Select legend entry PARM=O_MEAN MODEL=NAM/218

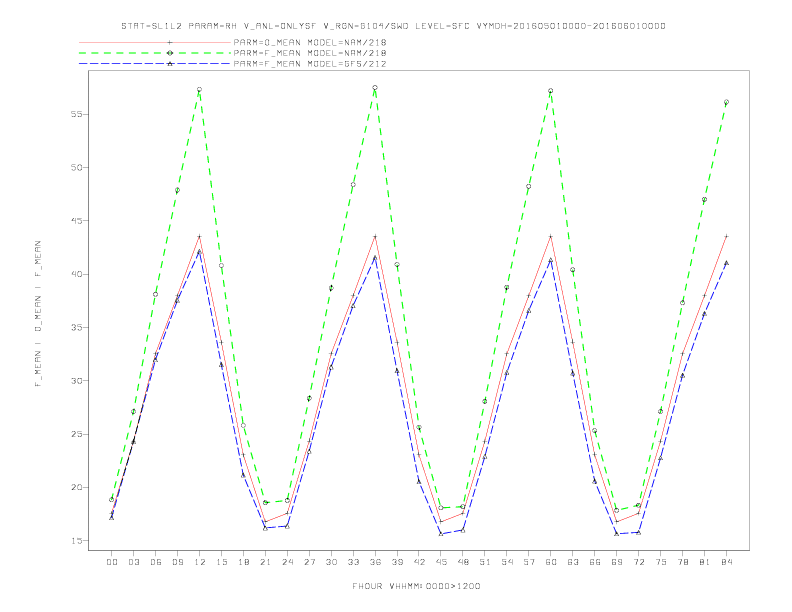click(310, 42)
